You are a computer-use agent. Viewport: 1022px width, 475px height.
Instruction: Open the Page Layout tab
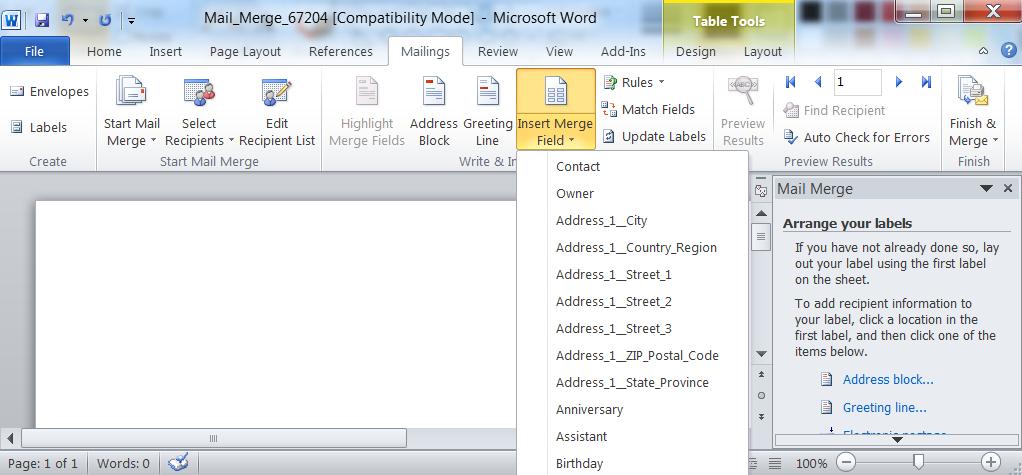click(245, 51)
